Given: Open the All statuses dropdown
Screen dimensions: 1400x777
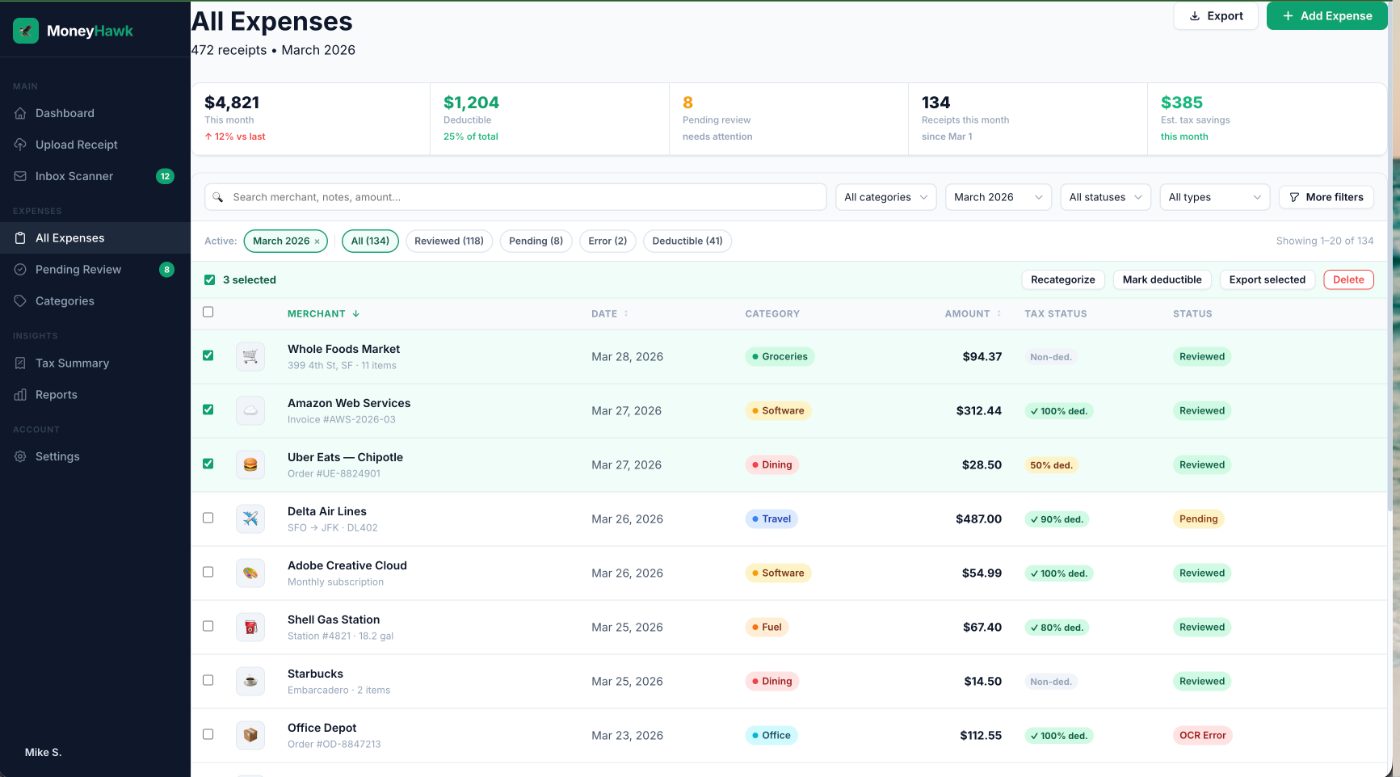Looking at the screenshot, I should click(1106, 197).
